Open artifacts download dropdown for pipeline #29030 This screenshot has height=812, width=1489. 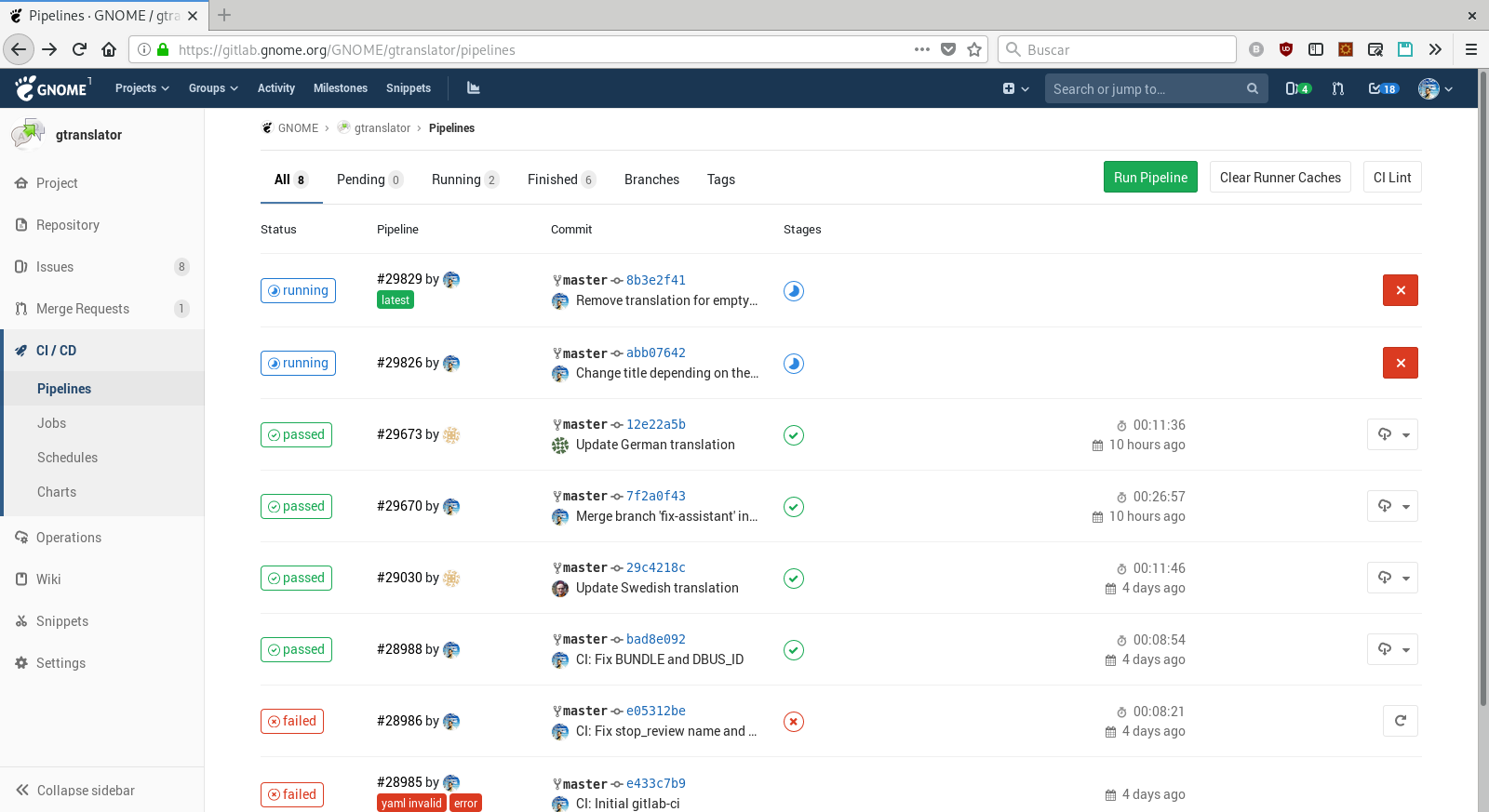coord(1392,578)
